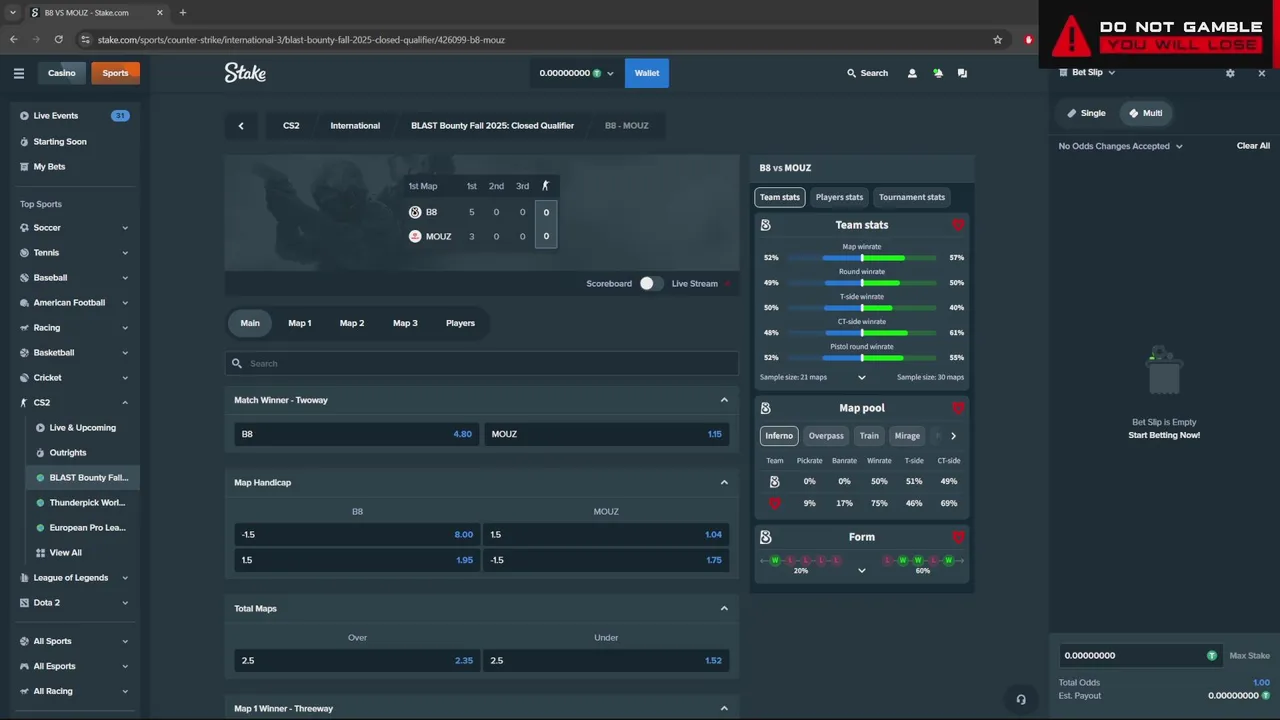Click the Tennis icon in sidebar

(x=25, y=253)
